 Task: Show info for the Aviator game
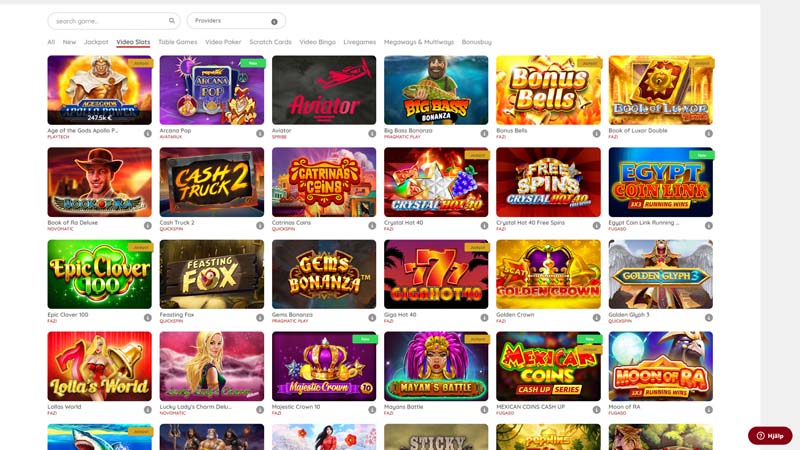(372, 133)
